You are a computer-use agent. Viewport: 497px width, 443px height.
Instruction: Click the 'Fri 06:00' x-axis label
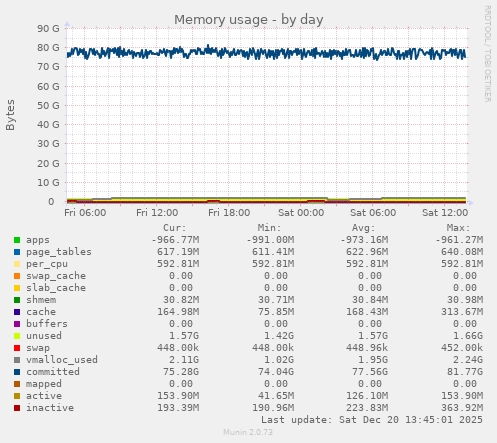(x=85, y=213)
